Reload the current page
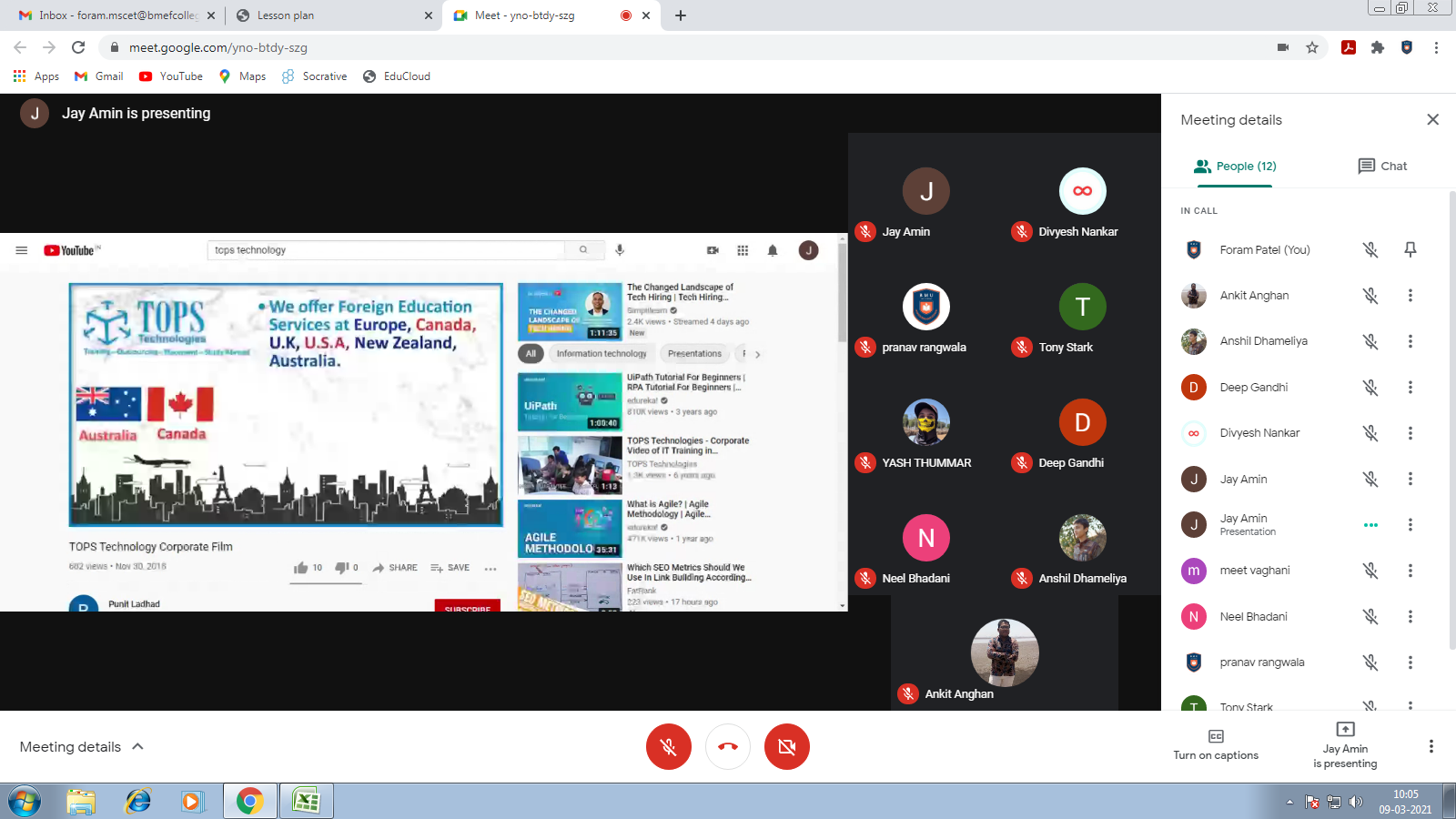 [x=78, y=47]
